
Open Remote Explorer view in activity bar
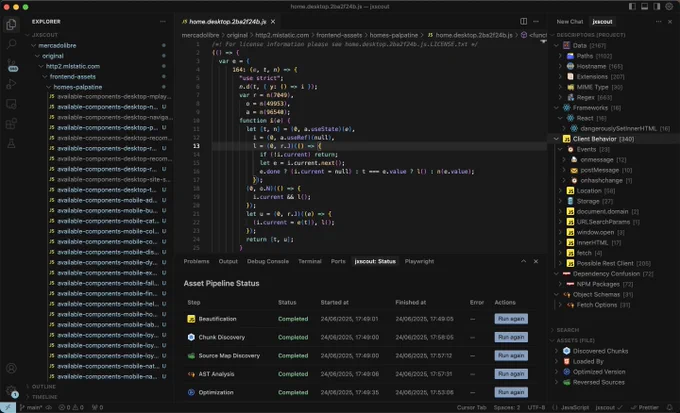point(11,104)
